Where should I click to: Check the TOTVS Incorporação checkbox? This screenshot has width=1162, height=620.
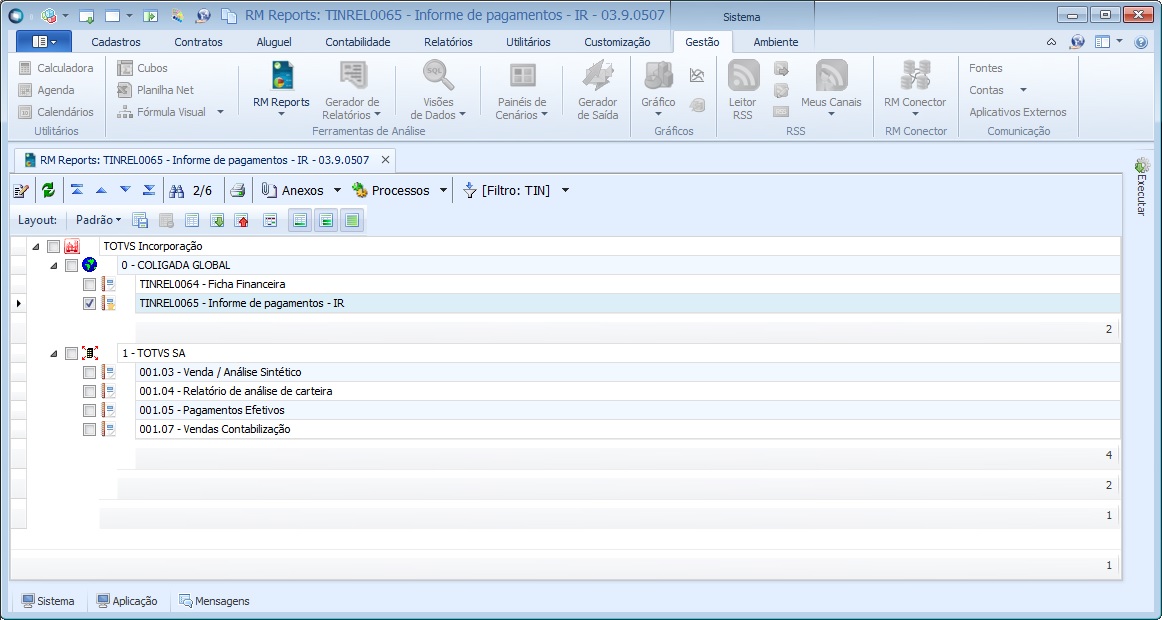(x=53, y=246)
